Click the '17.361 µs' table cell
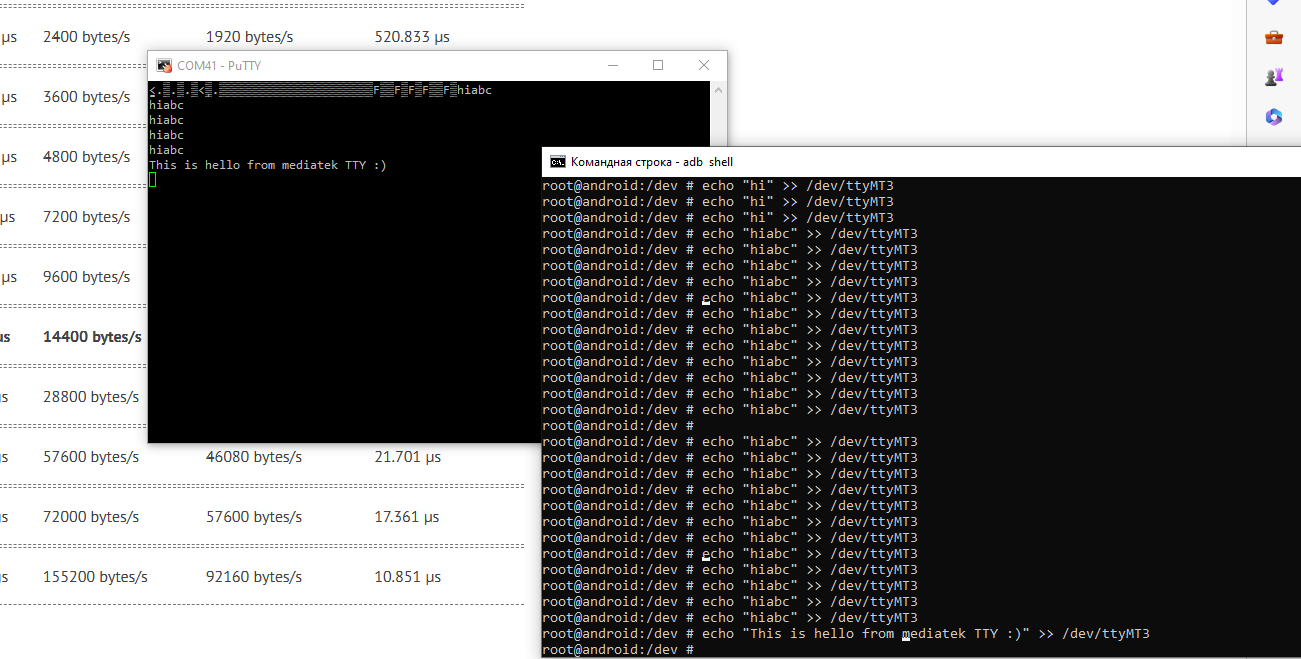Viewport: 1301px width, 659px height. [x=407, y=517]
